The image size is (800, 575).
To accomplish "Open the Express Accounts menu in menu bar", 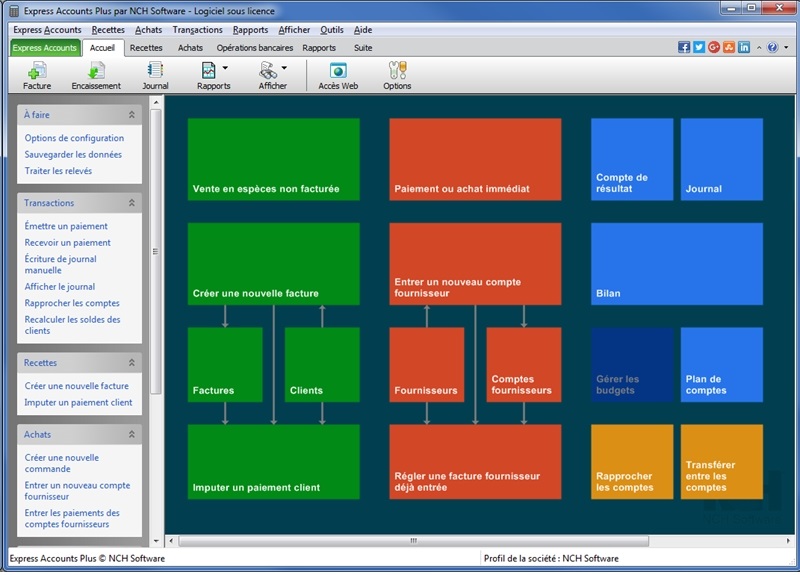I will coord(47,30).
